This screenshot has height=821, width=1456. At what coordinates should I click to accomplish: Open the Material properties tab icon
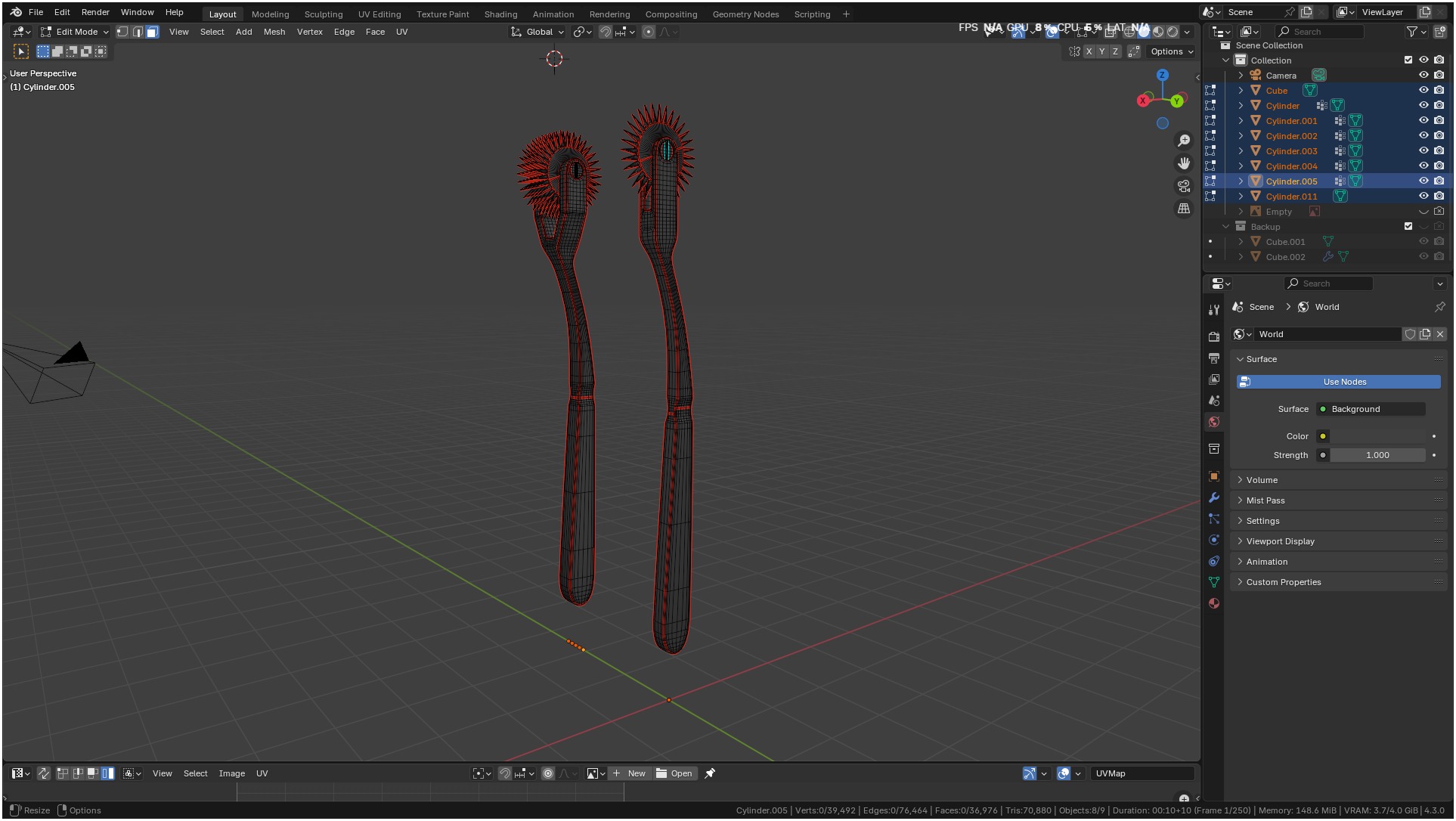(x=1214, y=603)
